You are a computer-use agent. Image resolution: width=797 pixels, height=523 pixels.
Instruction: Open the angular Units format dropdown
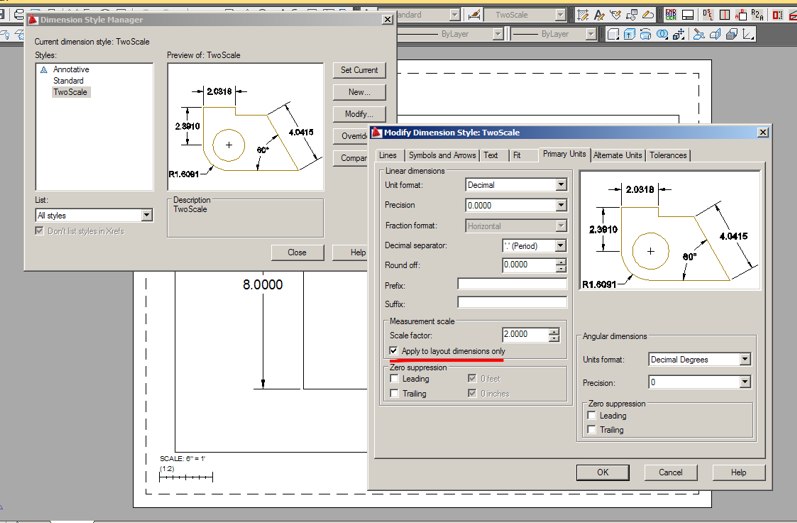pyautogui.click(x=745, y=359)
